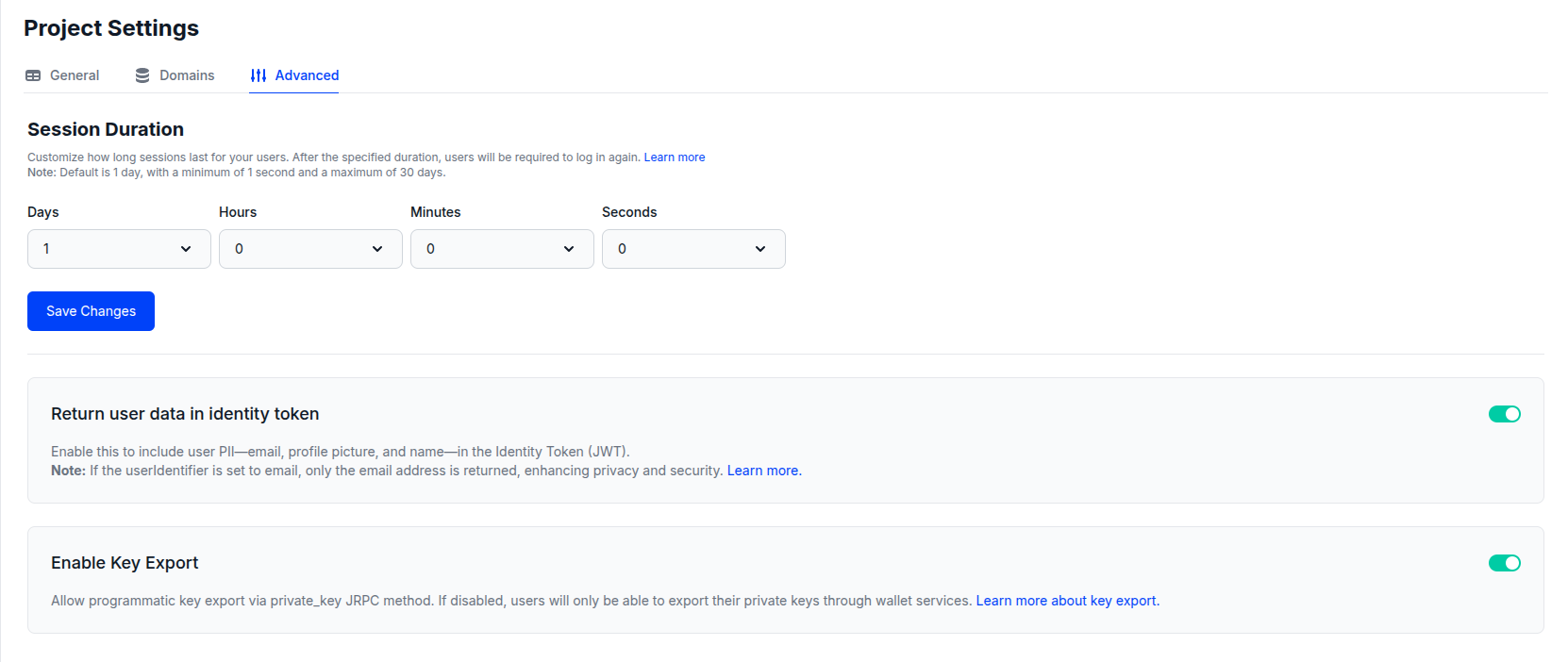Click the Enable Key Export heading
1568x662 pixels.
tap(125, 563)
